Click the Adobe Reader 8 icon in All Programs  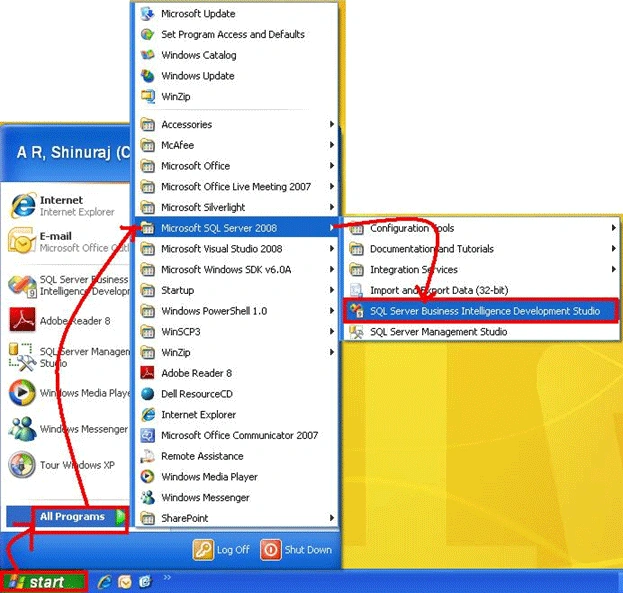point(147,373)
